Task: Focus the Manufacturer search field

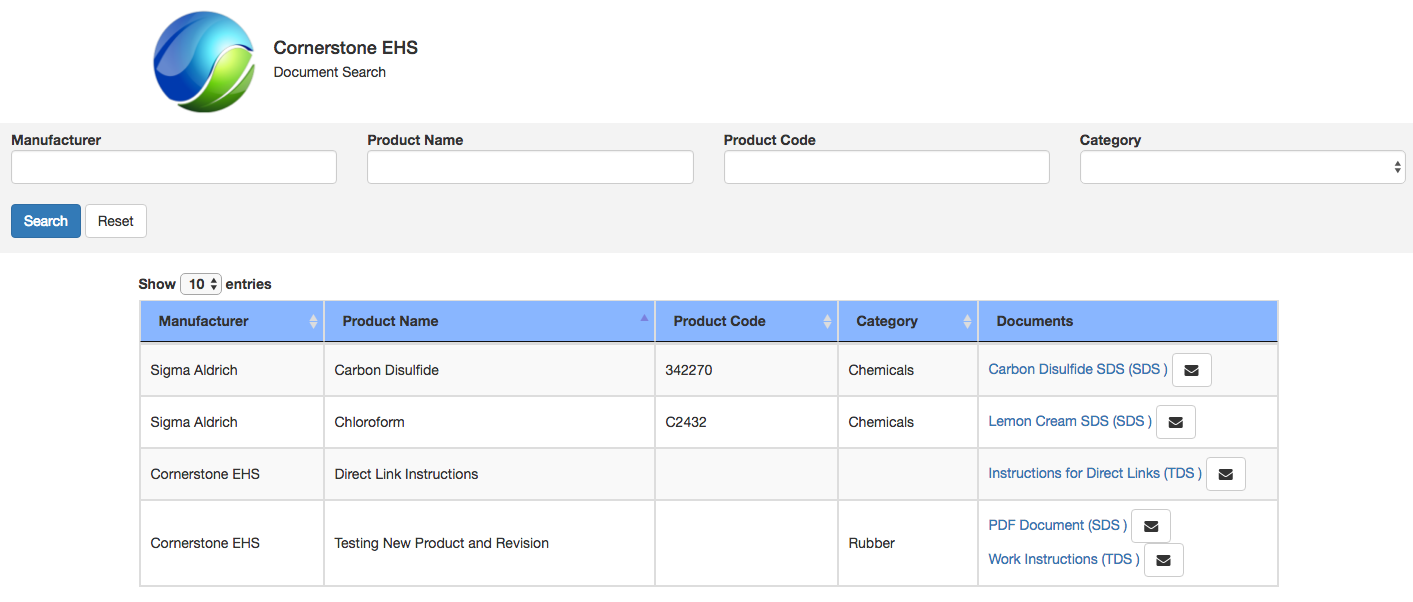Action: 174,168
